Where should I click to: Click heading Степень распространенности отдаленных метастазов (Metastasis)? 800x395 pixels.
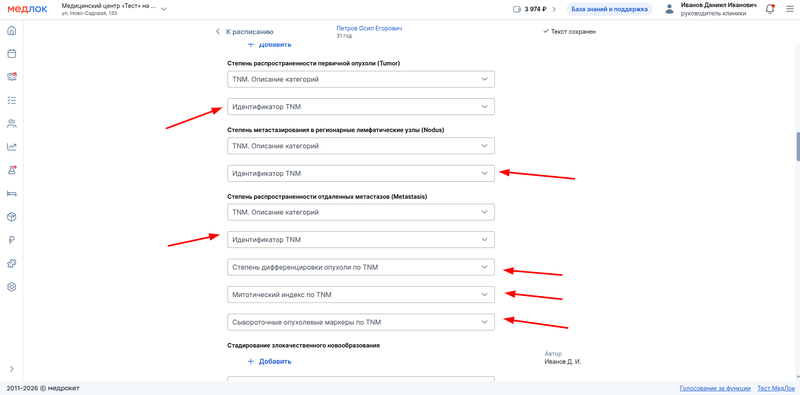327,196
